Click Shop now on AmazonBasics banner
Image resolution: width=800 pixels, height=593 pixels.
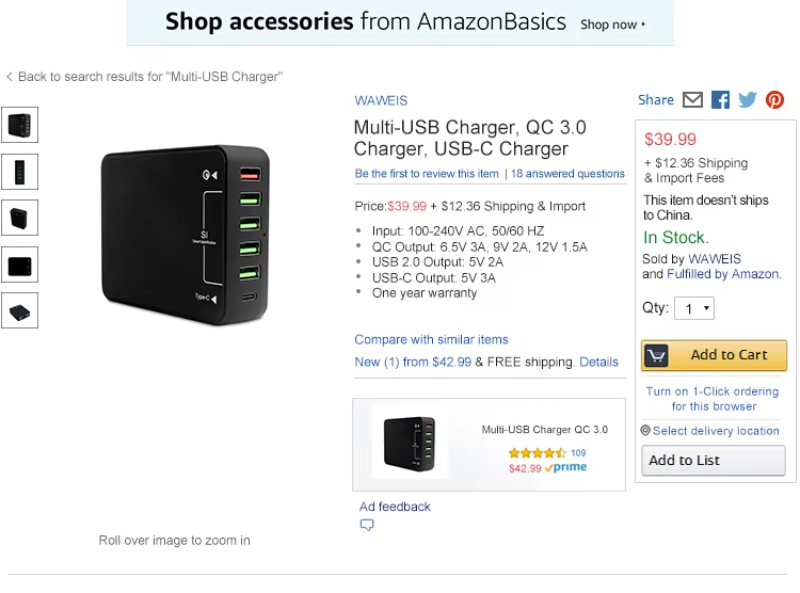(612, 24)
